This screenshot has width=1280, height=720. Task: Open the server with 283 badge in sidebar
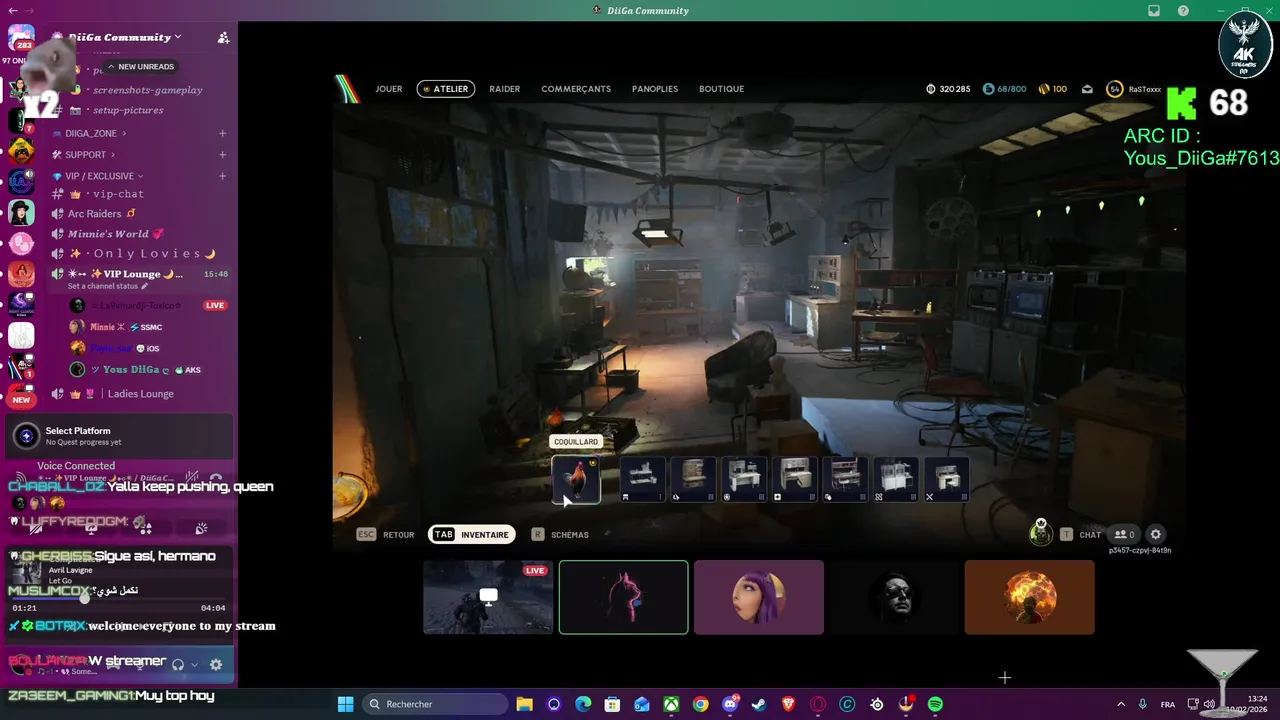coord(21,37)
